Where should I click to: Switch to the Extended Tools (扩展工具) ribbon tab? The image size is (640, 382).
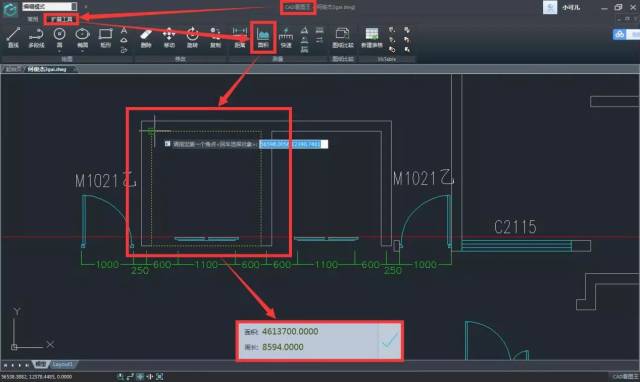point(62,19)
